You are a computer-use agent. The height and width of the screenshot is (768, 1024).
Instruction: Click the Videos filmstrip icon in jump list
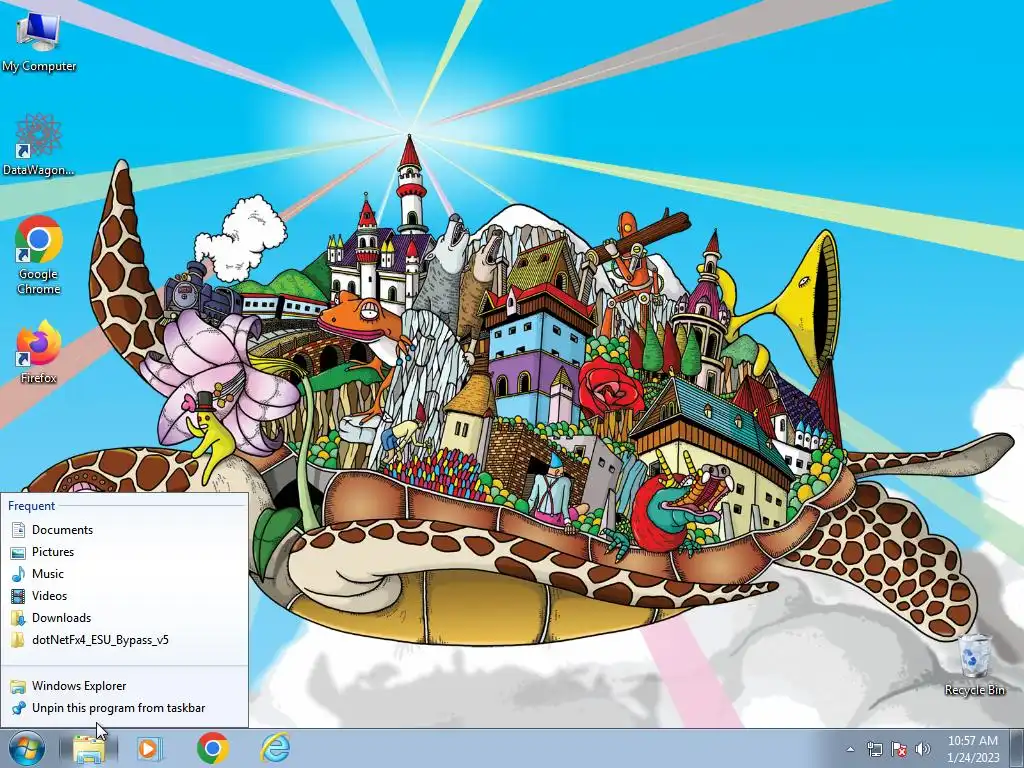pos(18,596)
